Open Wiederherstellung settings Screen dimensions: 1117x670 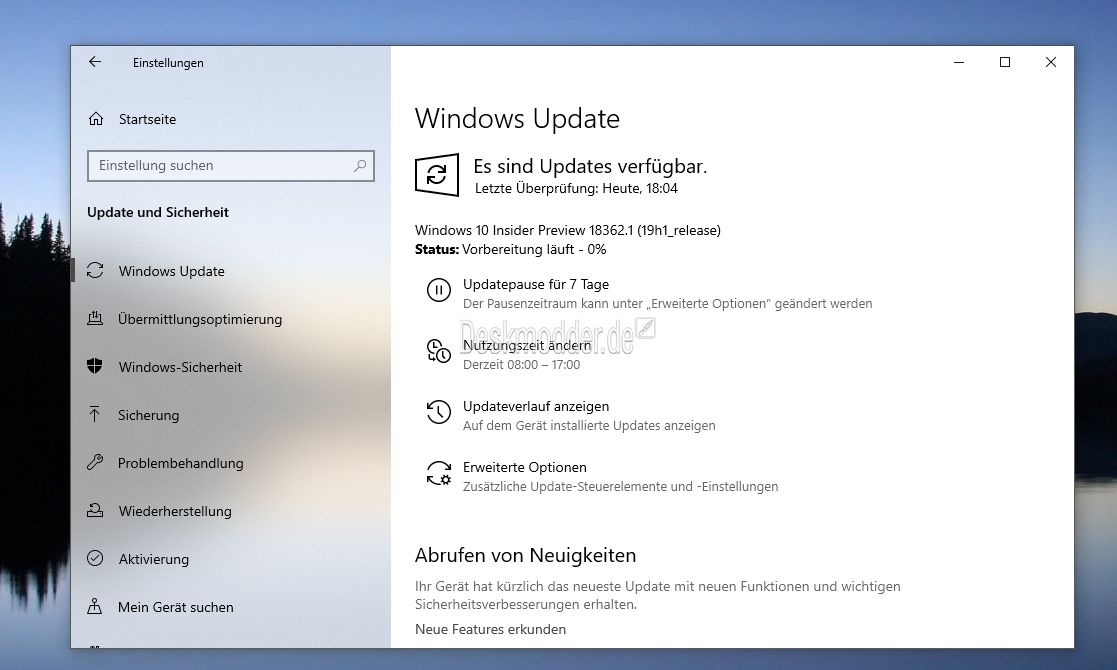[175, 511]
